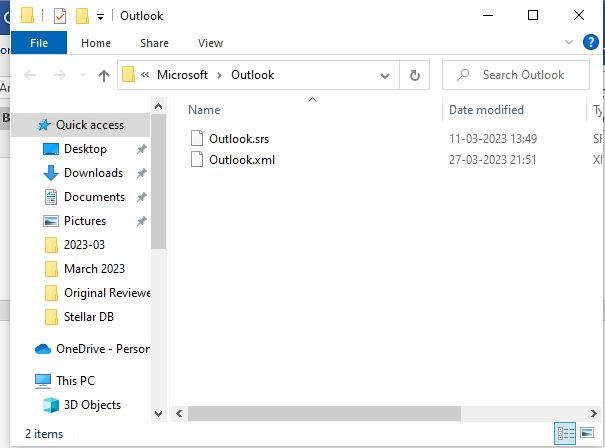The width and height of the screenshot is (605, 448).
Task: Go forward with the Forward arrow
Action: click(59, 75)
